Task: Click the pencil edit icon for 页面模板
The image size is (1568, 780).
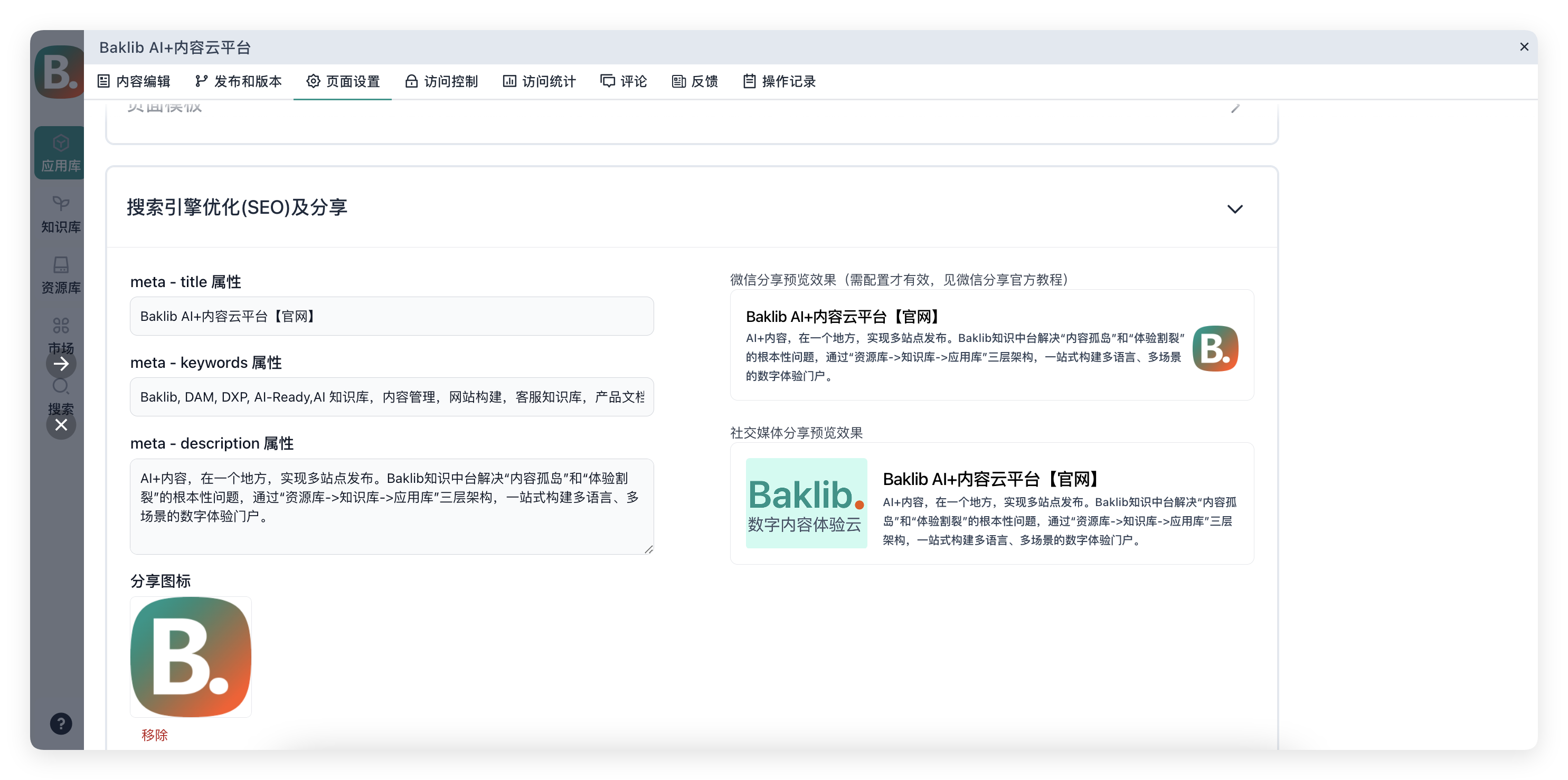Action: (x=1235, y=108)
